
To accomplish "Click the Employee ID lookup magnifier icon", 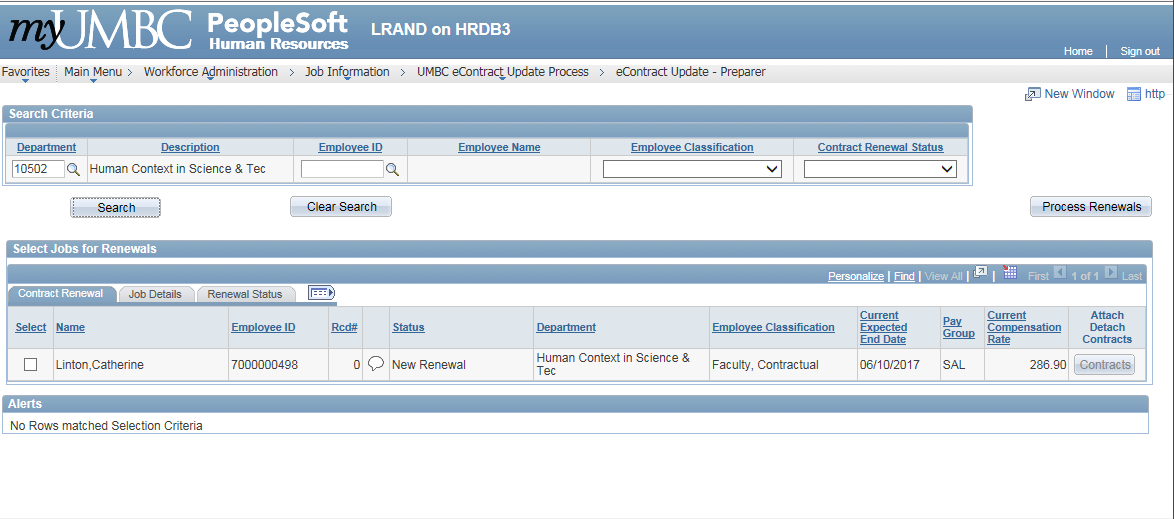I will [392, 170].
